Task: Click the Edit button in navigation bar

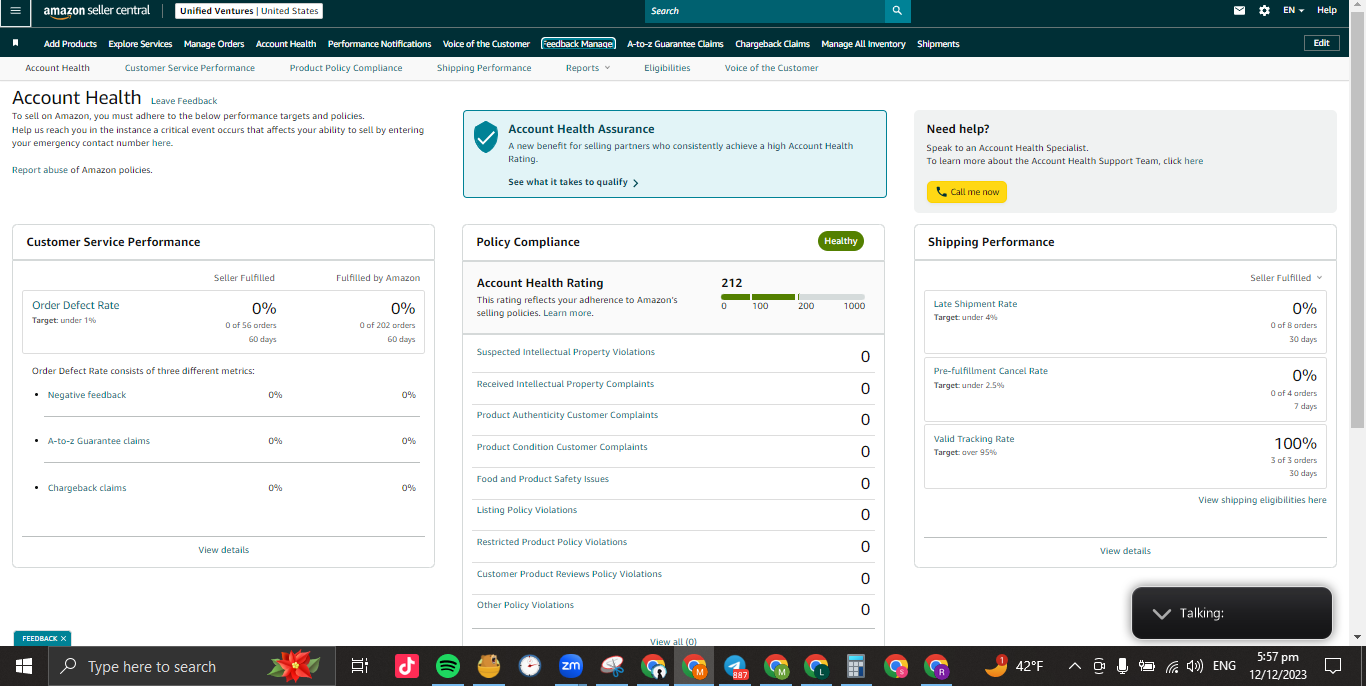Action: pos(1321,43)
